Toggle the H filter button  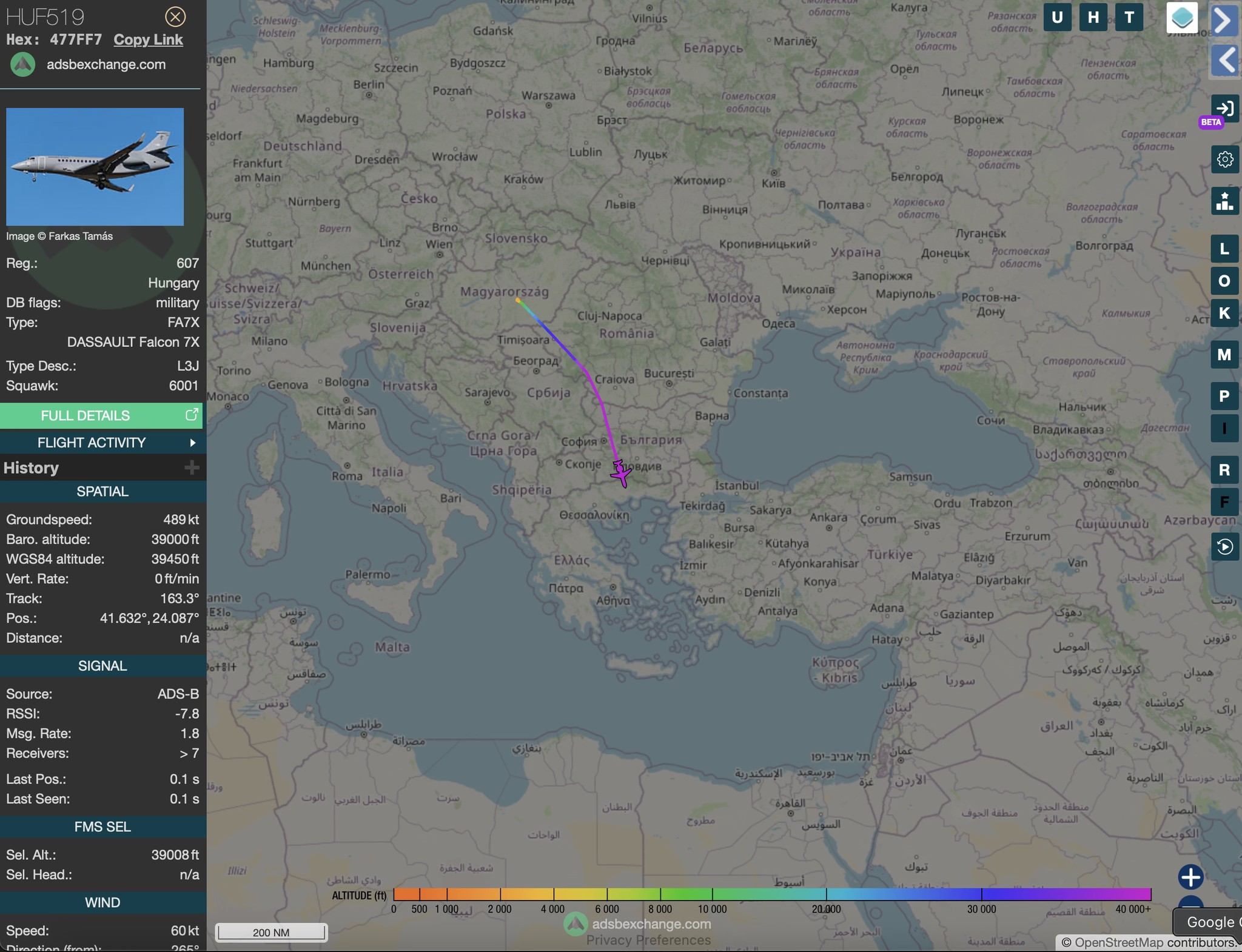(1093, 18)
